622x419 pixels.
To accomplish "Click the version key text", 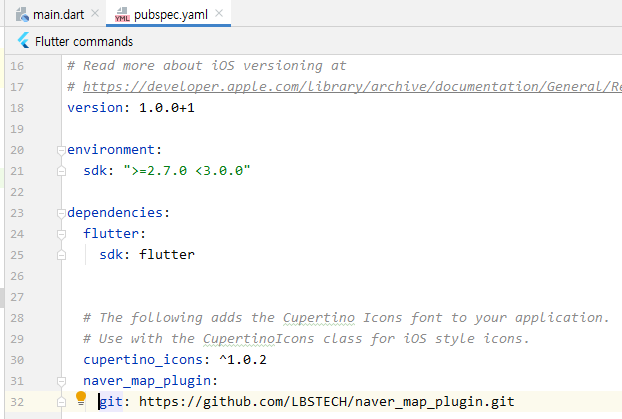I will [x=95, y=108].
